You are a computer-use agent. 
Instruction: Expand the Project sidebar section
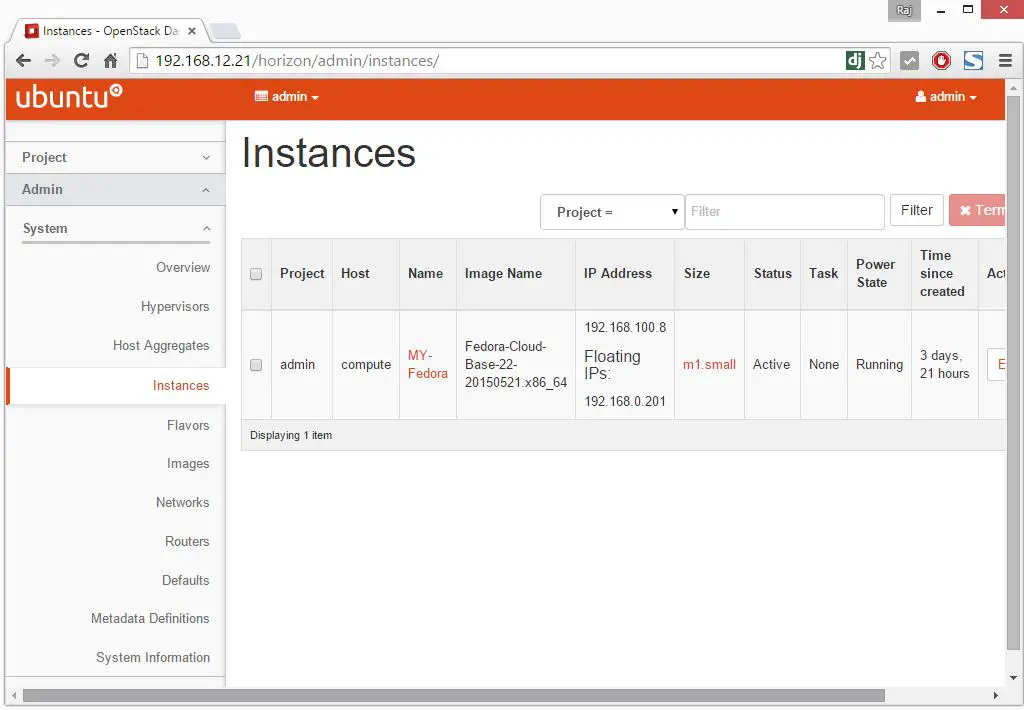(x=115, y=157)
